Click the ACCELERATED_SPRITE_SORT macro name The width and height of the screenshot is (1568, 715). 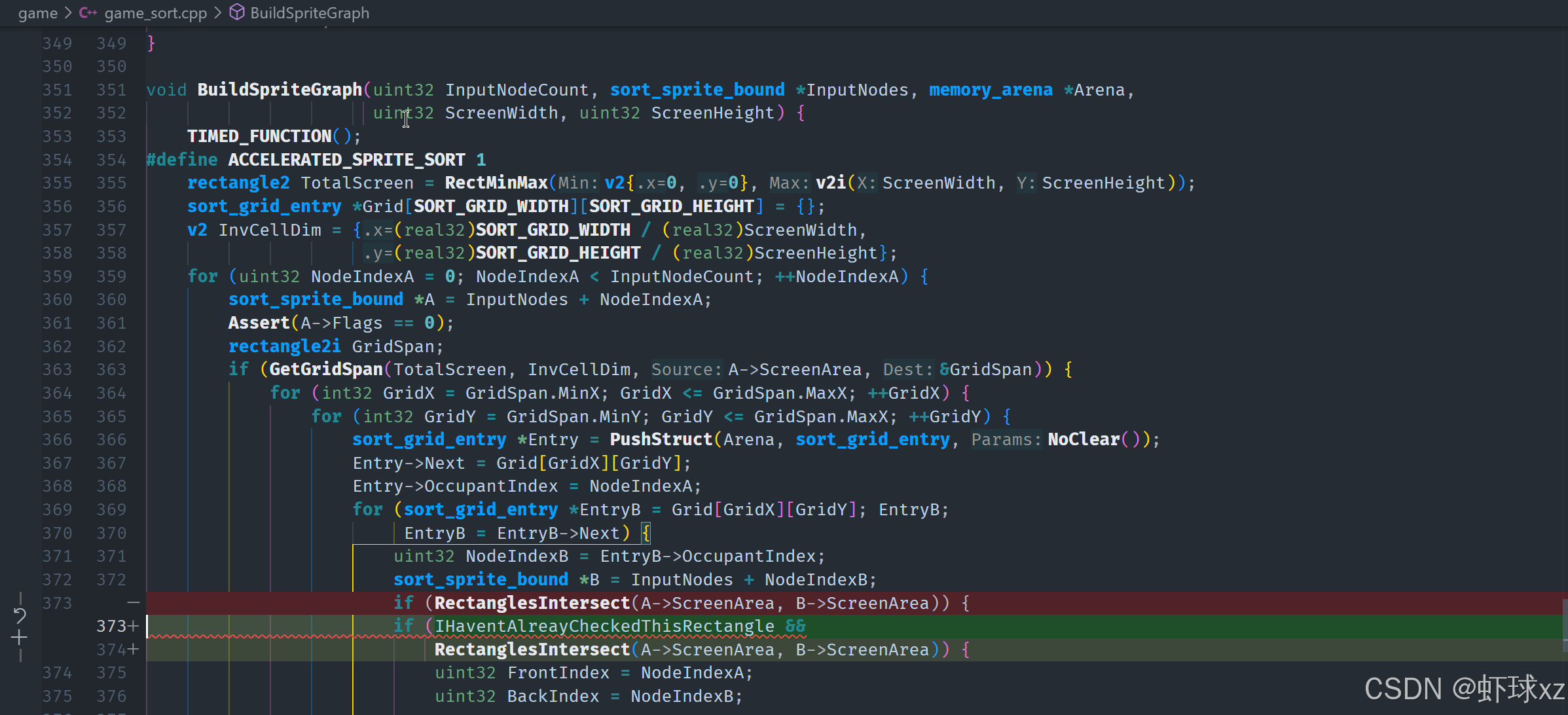point(346,160)
